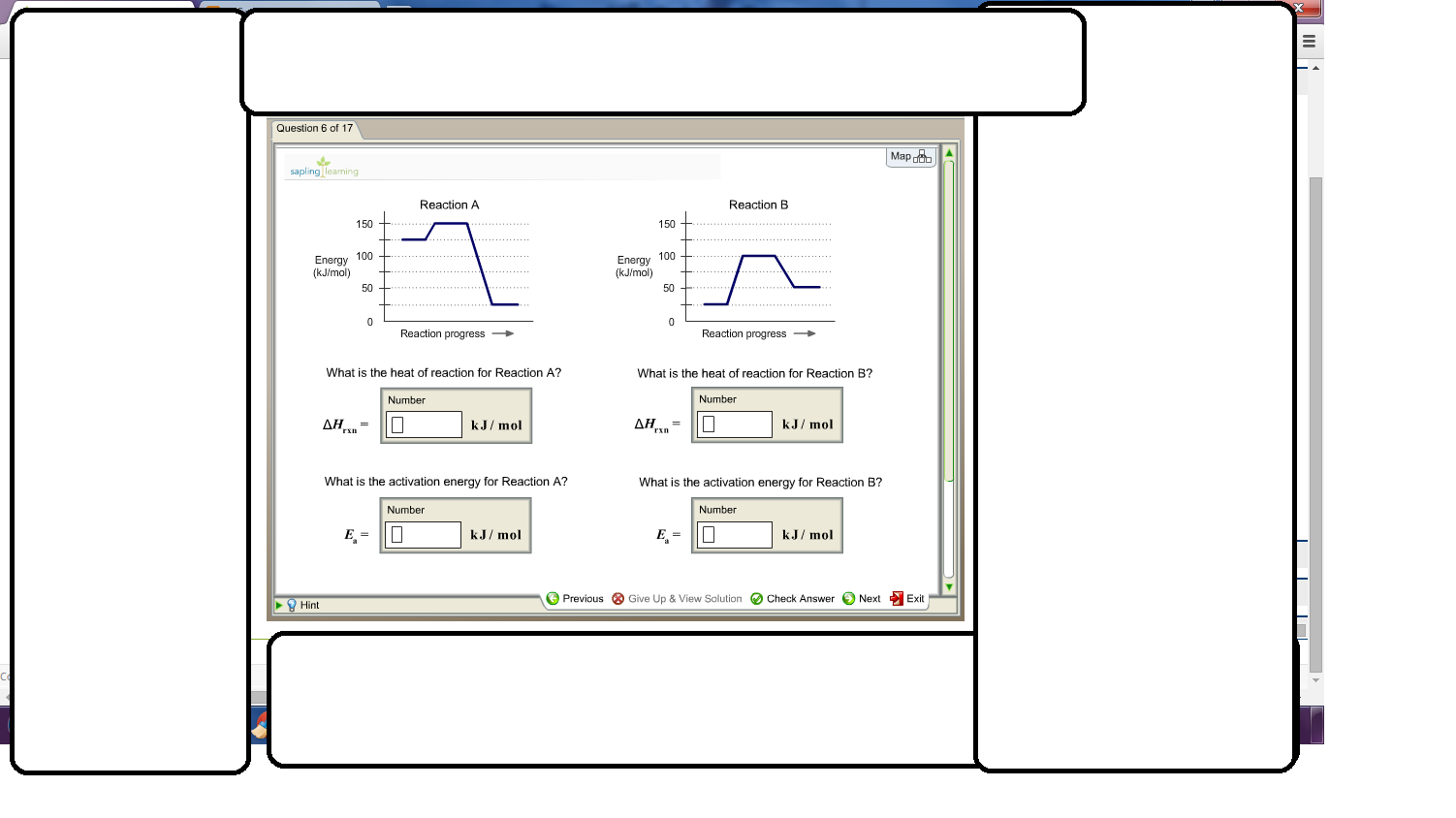Click 'What is the heat of reaction for Reaction A?'
The image size is (1456, 818).
point(444,373)
